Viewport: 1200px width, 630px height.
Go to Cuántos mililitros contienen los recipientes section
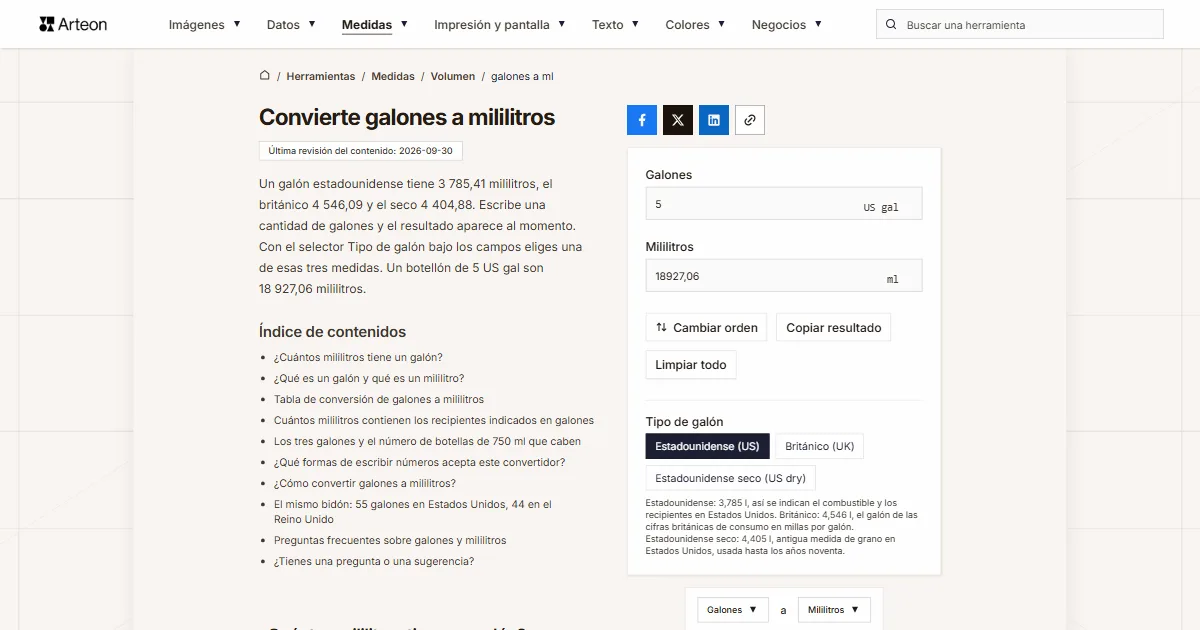coord(434,420)
